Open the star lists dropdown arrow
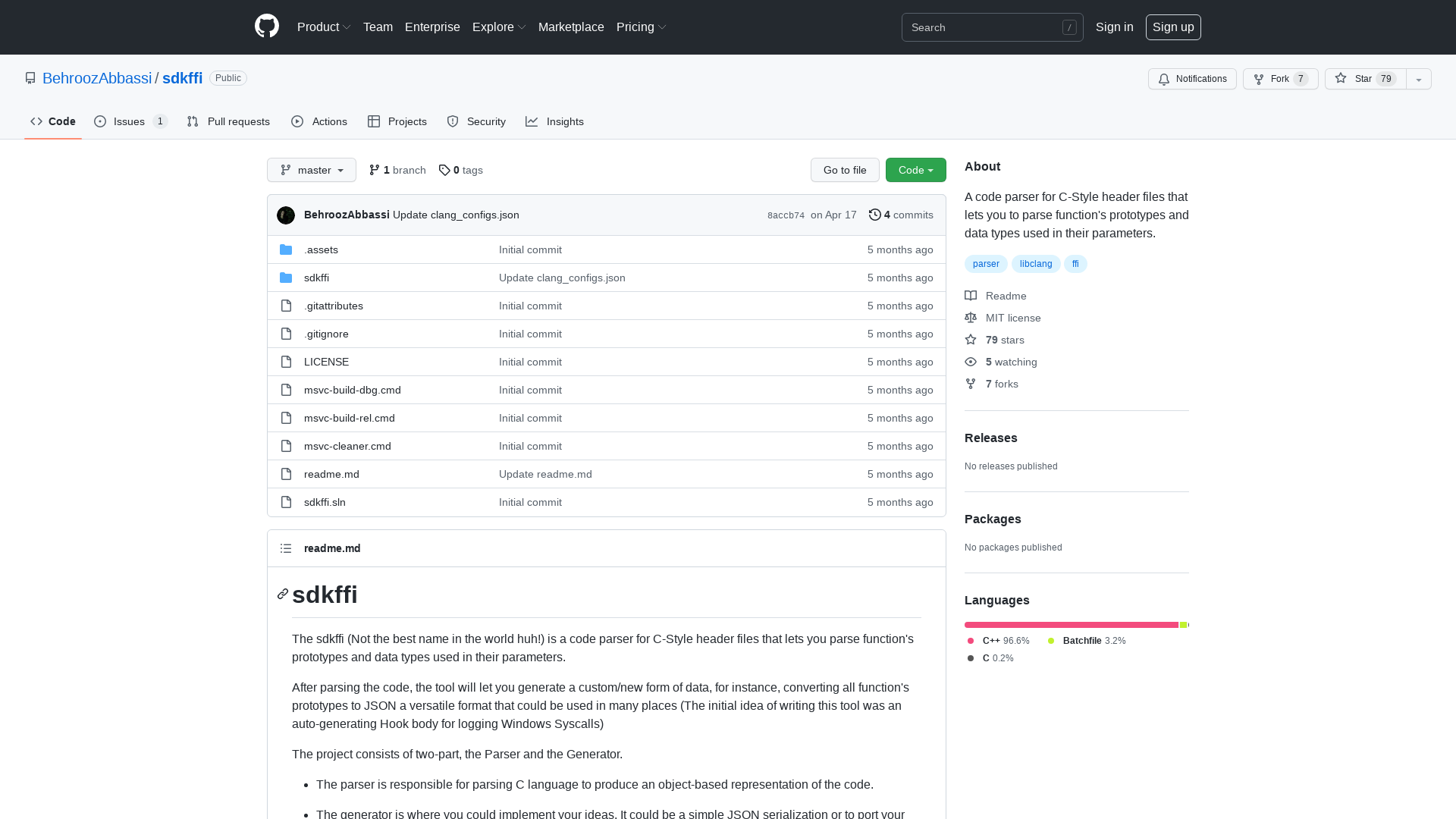Viewport: 1456px width, 819px height. coord(1419,79)
